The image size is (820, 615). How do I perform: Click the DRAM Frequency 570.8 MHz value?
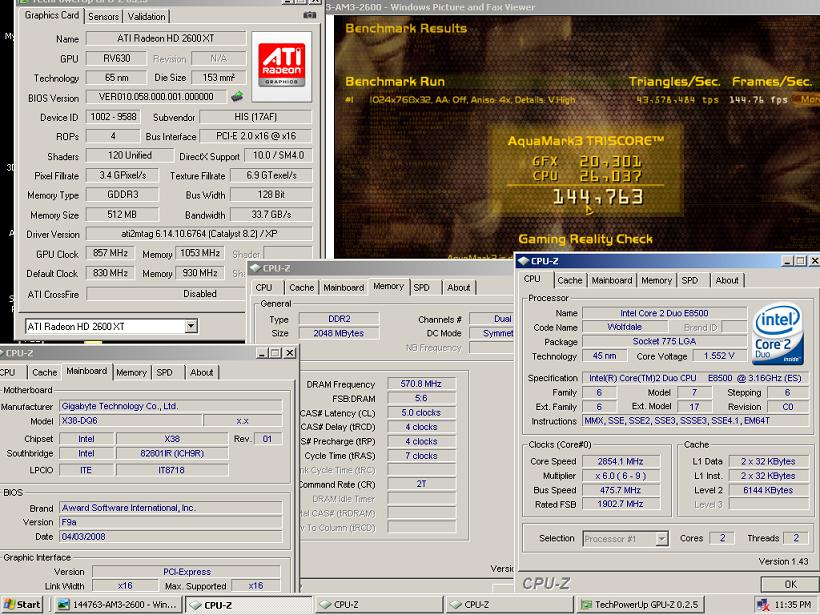point(421,383)
